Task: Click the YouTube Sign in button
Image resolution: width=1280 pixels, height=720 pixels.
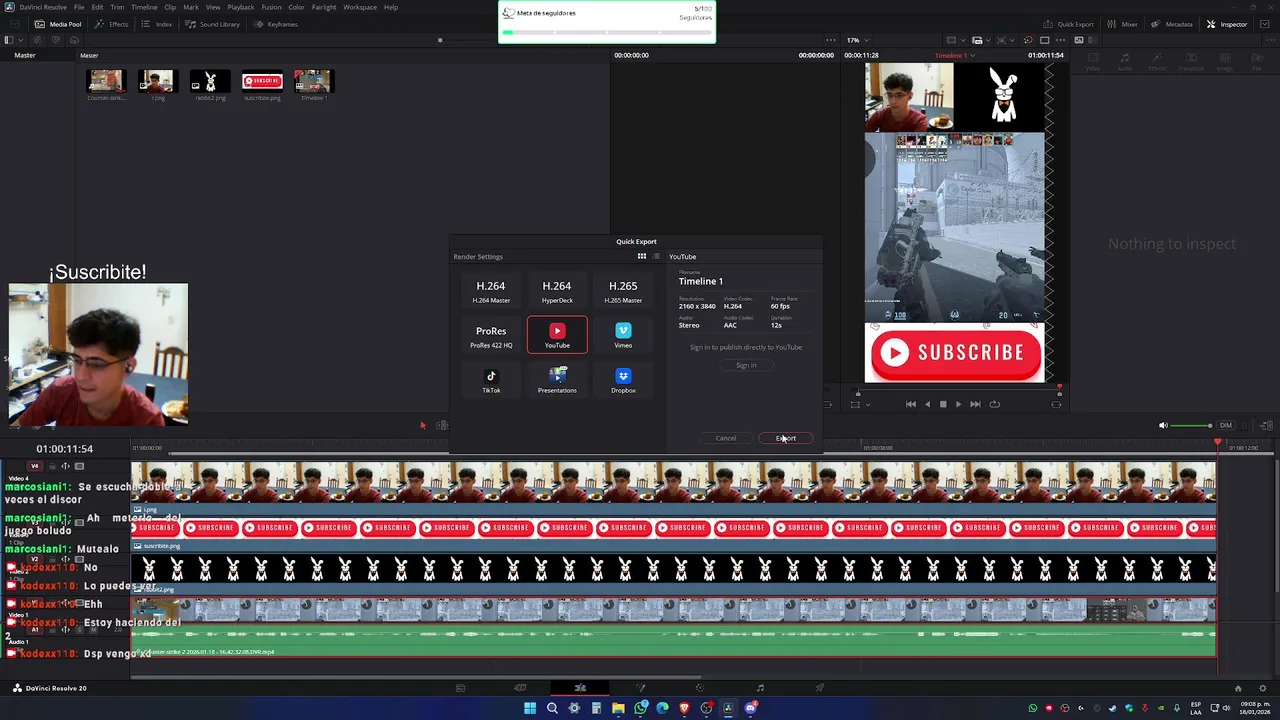Action: click(746, 365)
